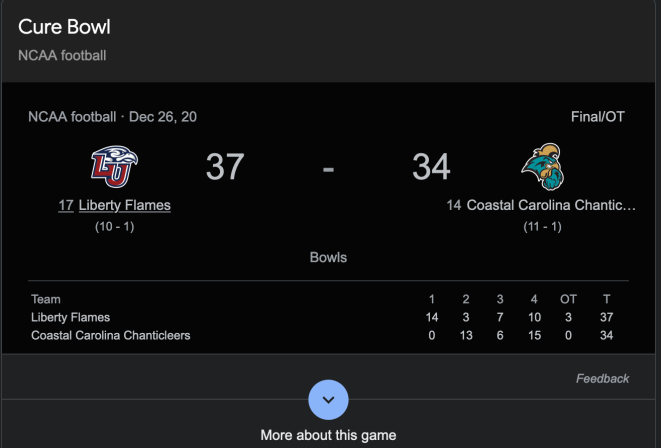Screen dimensions: 661x448
Task: Click the Liberty Flames team logo
Action: (114, 165)
